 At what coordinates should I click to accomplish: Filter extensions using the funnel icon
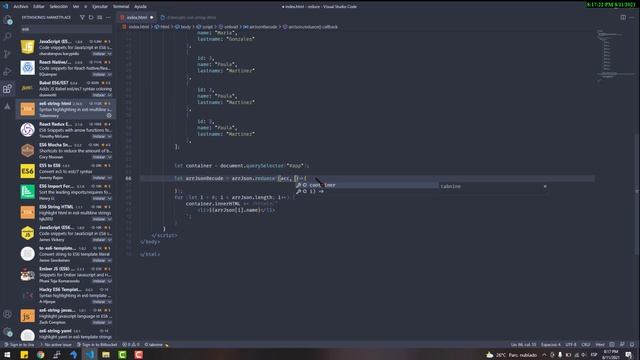tap(82, 18)
